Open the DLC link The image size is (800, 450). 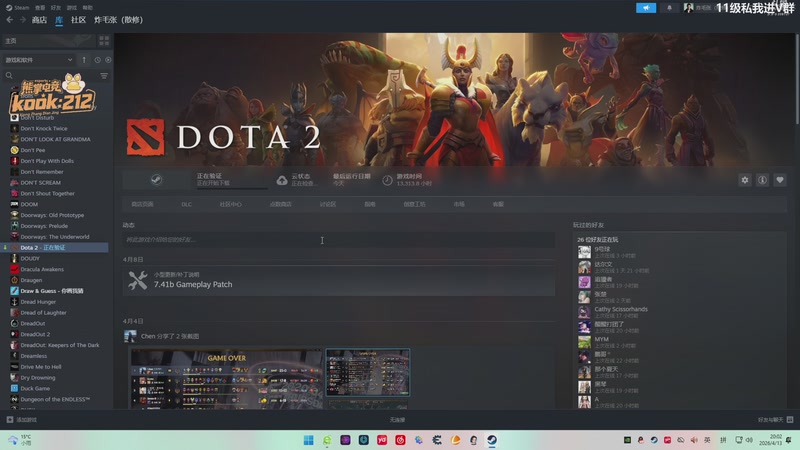pyautogui.click(x=186, y=204)
